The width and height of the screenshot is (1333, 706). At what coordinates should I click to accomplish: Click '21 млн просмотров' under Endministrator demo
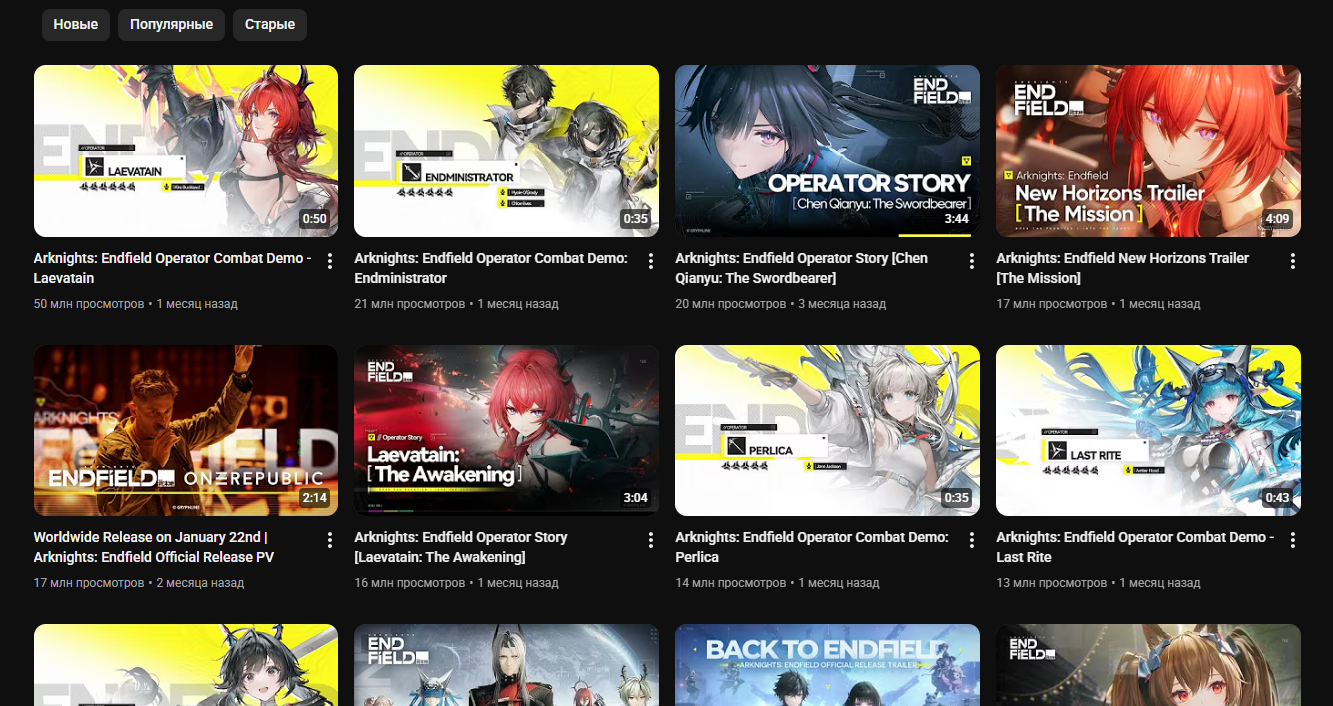coord(409,303)
